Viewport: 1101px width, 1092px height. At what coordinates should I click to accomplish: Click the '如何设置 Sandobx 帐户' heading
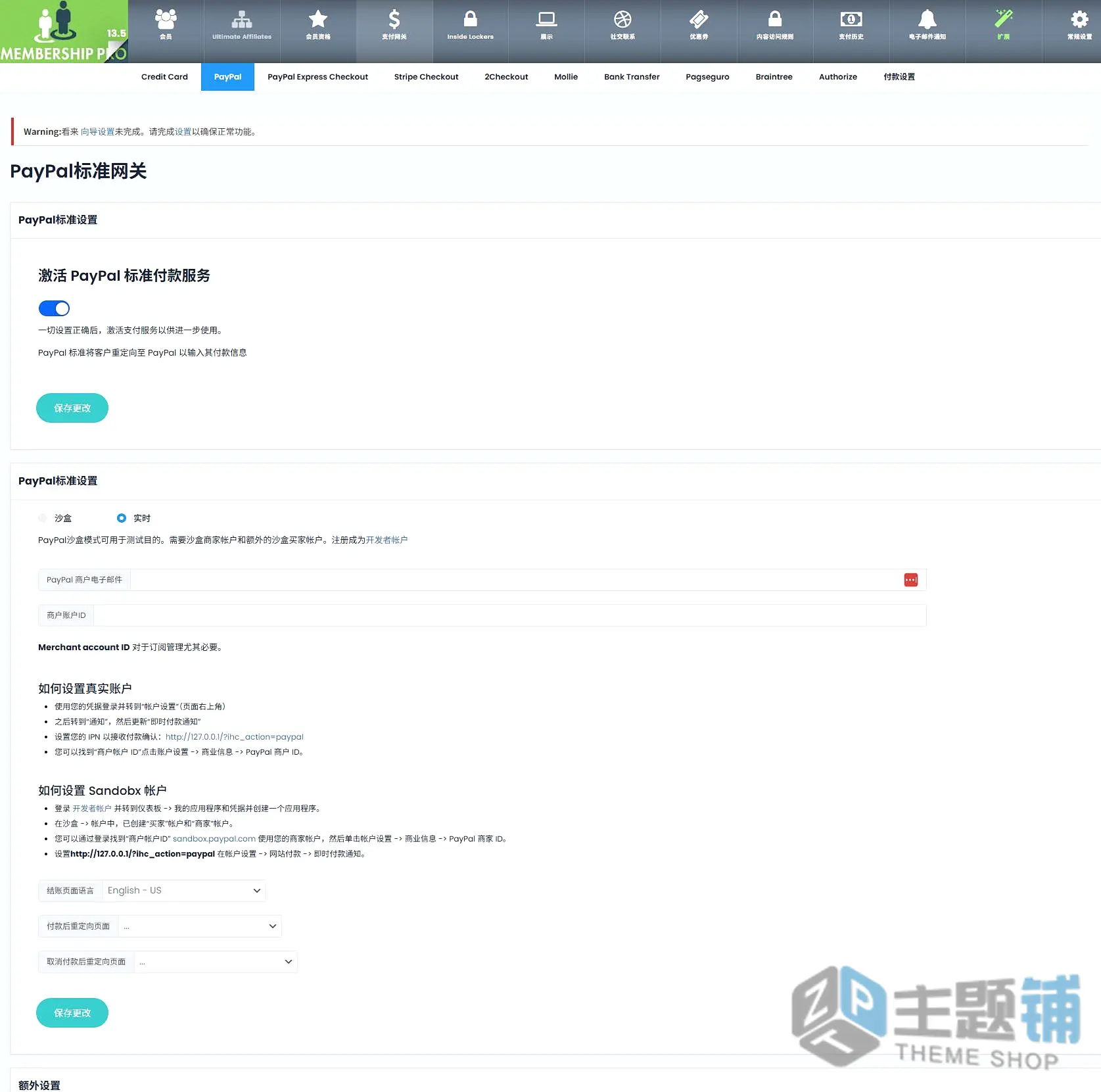pos(103,790)
